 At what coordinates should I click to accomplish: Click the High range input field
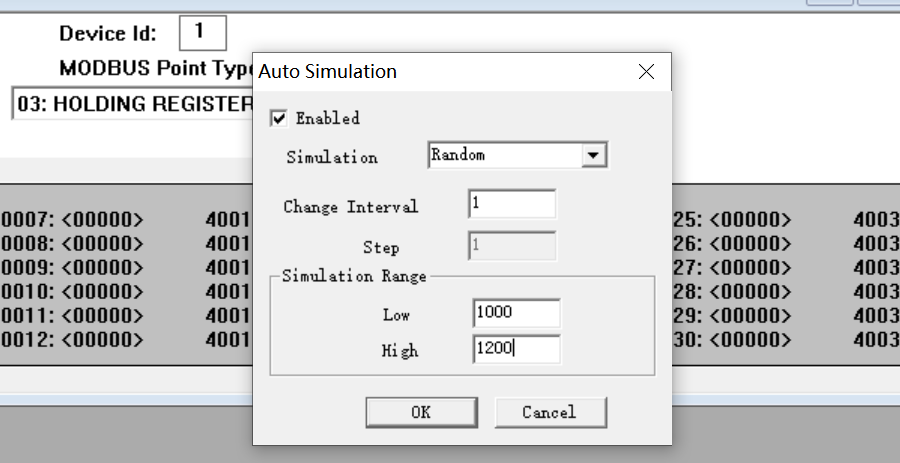coord(517,349)
